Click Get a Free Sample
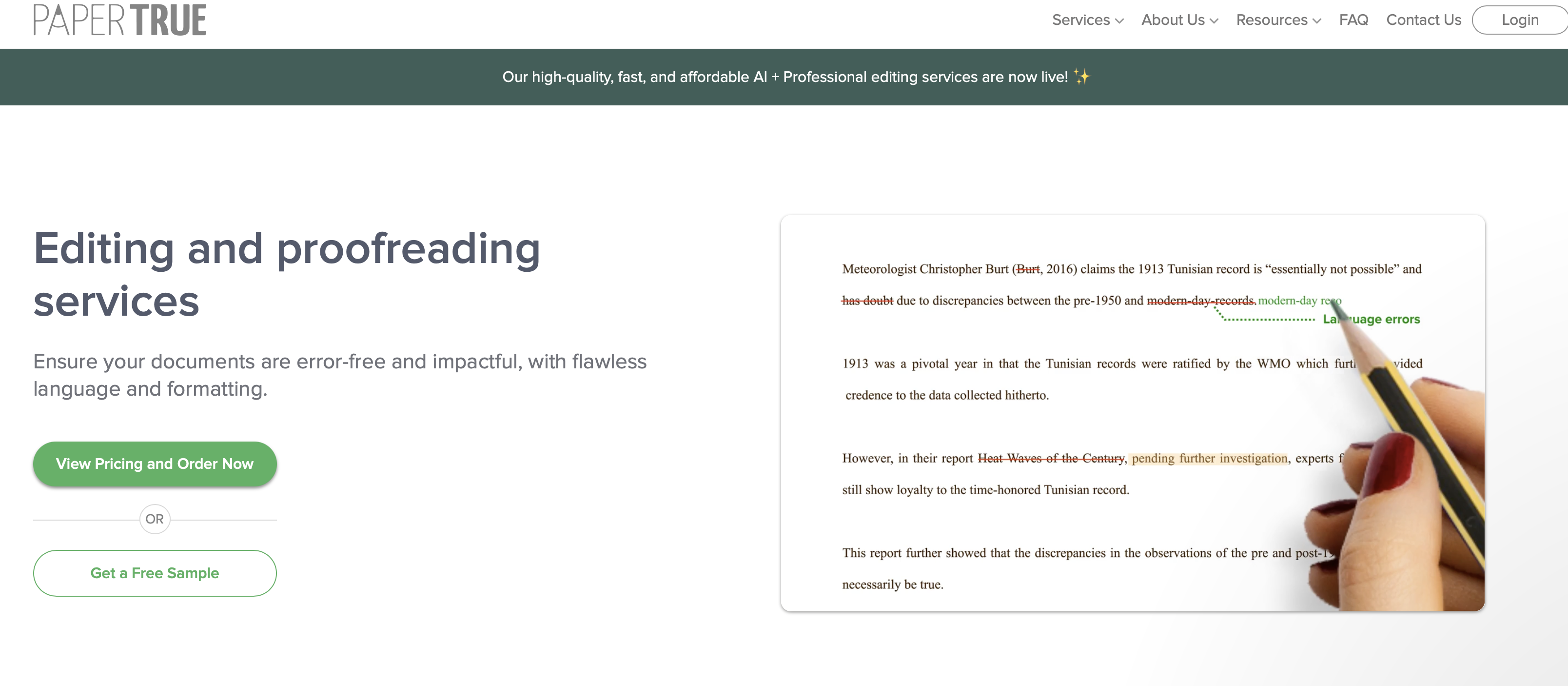The height and width of the screenshot is (686, 1568). 155,573
